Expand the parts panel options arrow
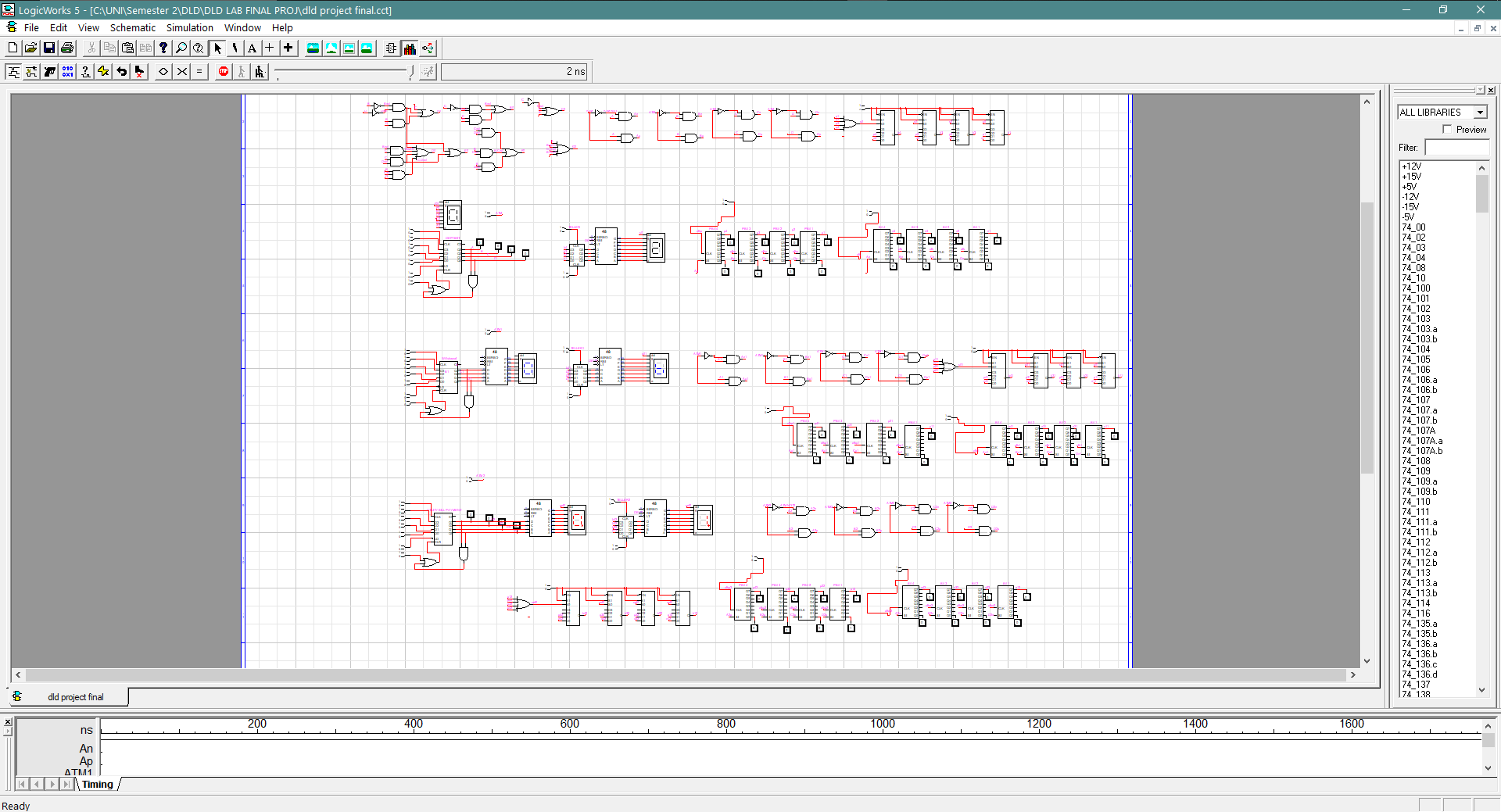This screenshot has height=812, width=1501. 1479,90
